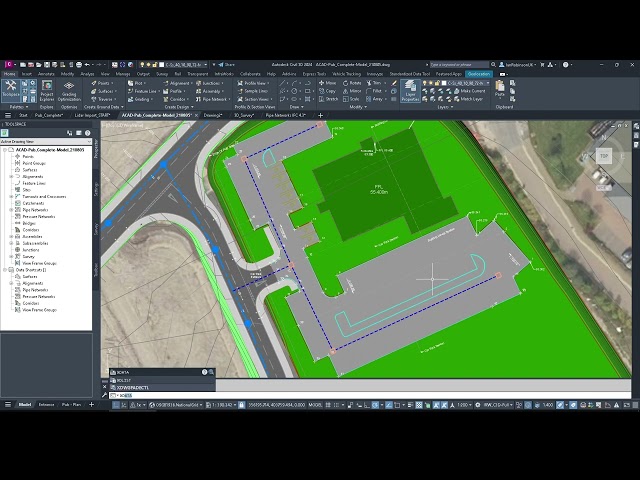Click the application menu C logo button
640x480 pixels.
coord(9,64)
